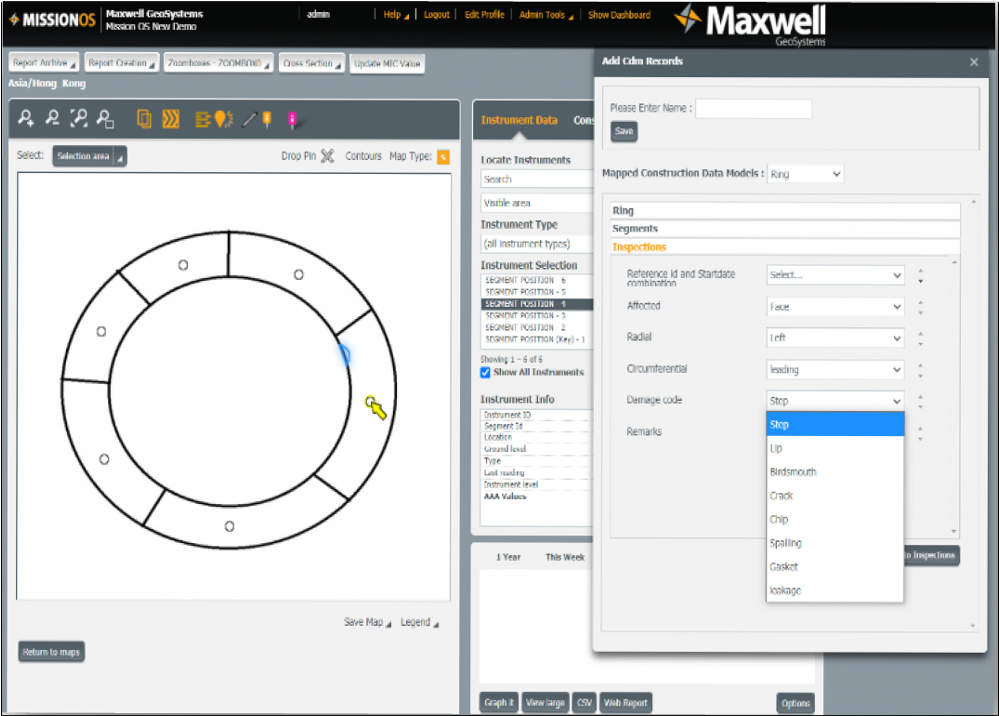Screen dimensions: 999x716
Task: Click the Update MIC Value button
Action: (x=387, y=63)
